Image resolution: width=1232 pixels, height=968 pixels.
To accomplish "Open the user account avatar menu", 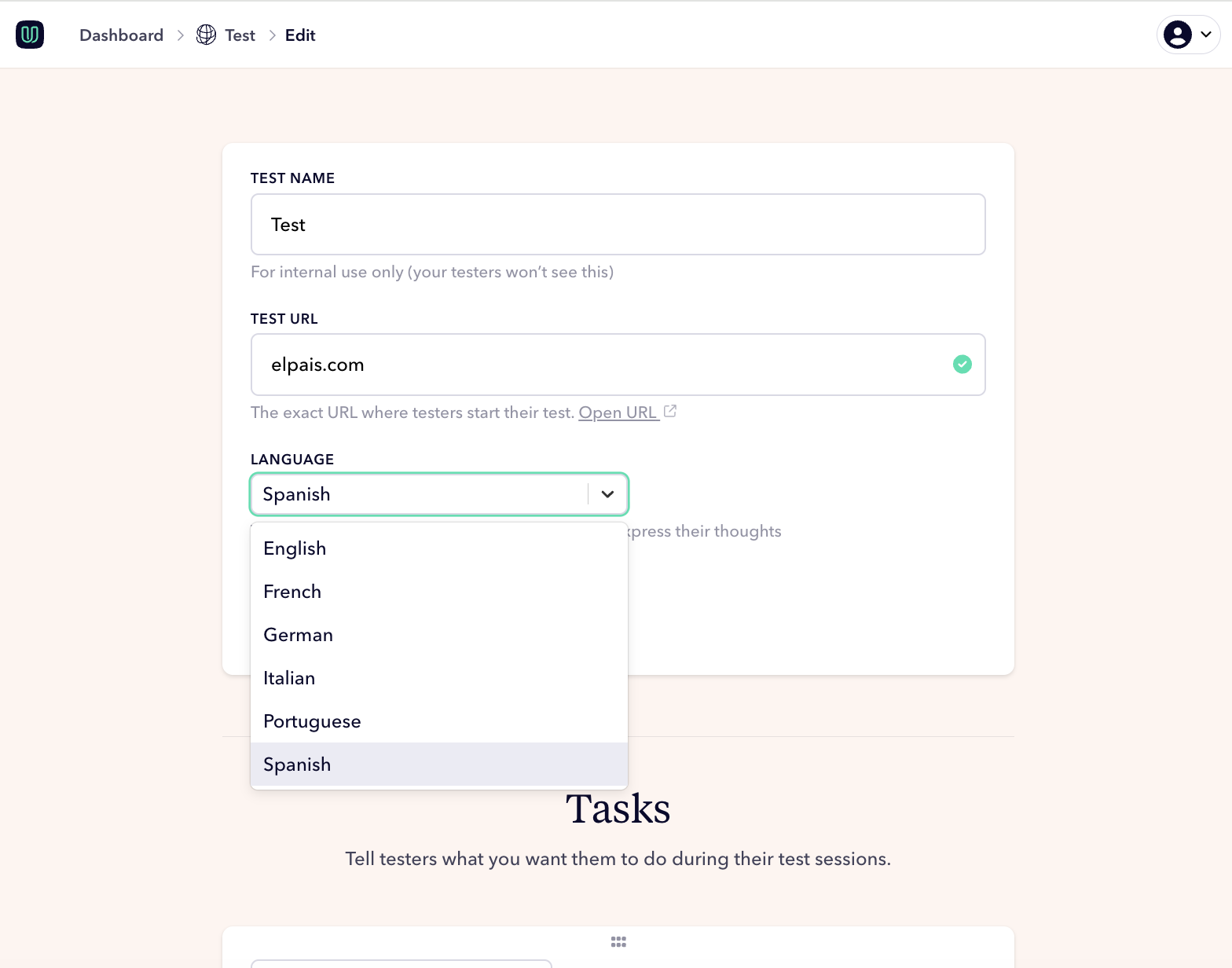I will pyautogui.click(x=1177, y=35).
